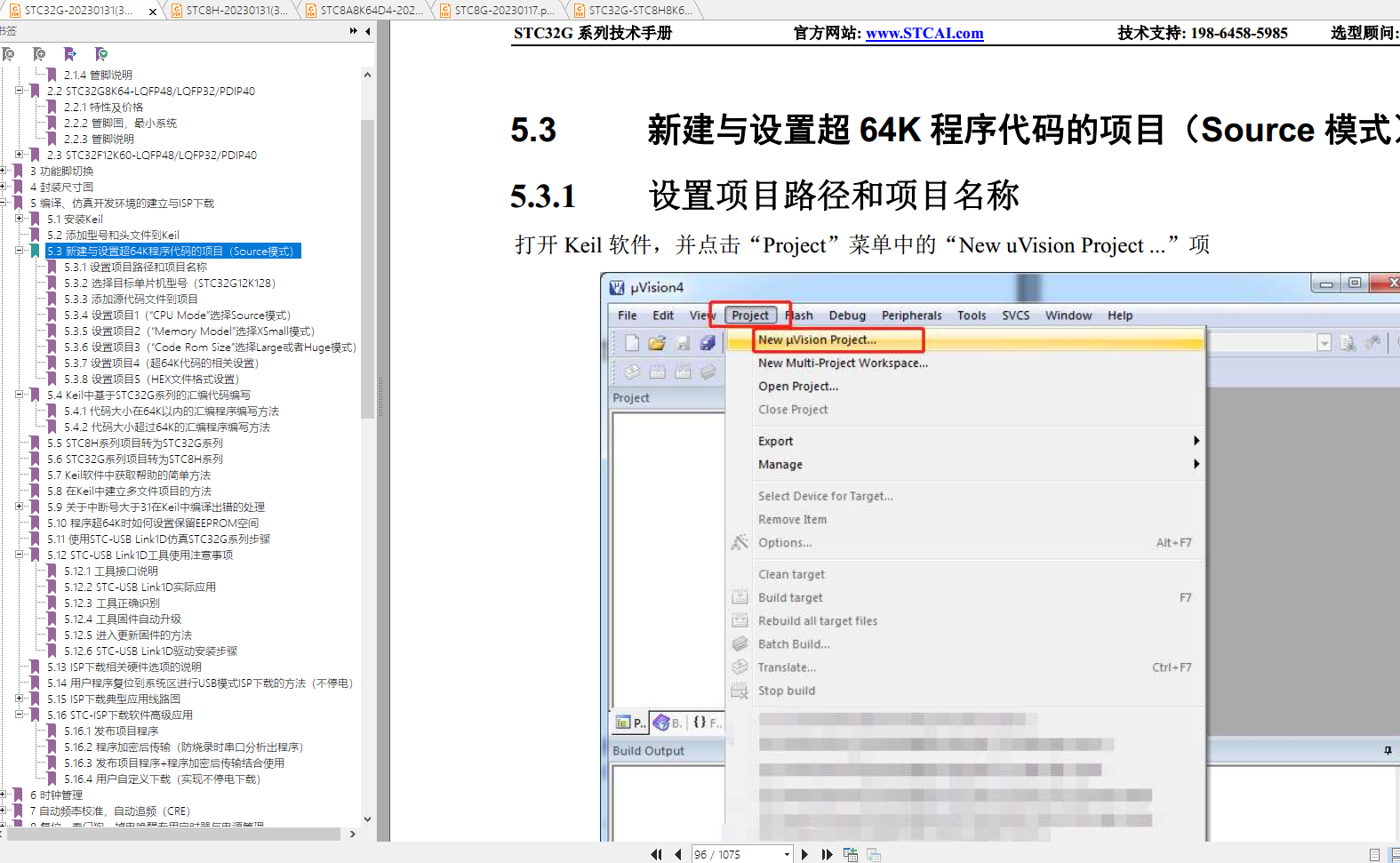Open bookmark 5.3.3 添加源代码文件到项目
Screen dimensions: 1400x863
131,299
